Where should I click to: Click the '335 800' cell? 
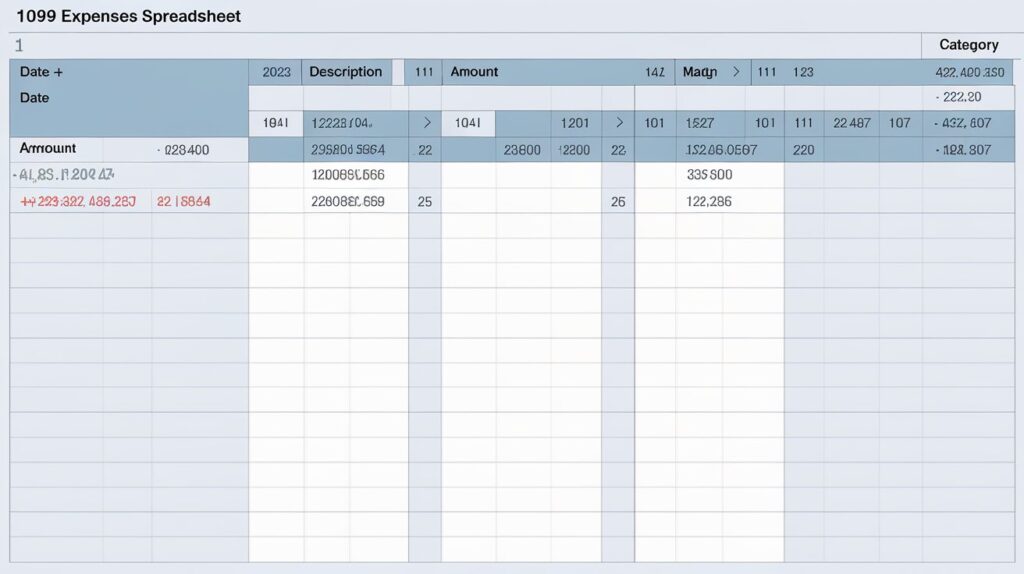(709, 174)
